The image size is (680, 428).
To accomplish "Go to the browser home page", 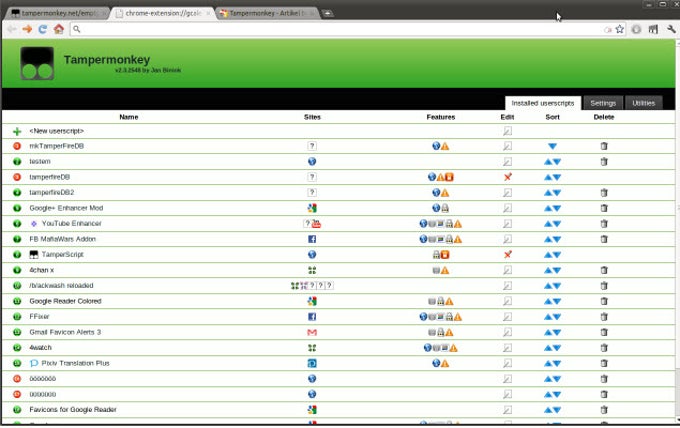I will (59, 29).
